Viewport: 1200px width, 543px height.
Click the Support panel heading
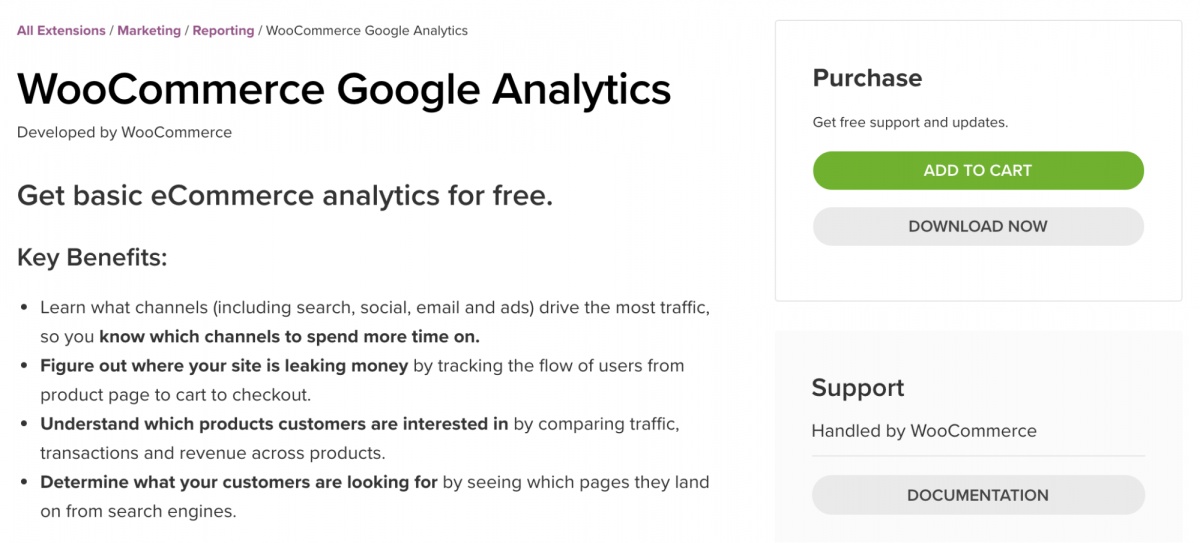pos(857,388)
